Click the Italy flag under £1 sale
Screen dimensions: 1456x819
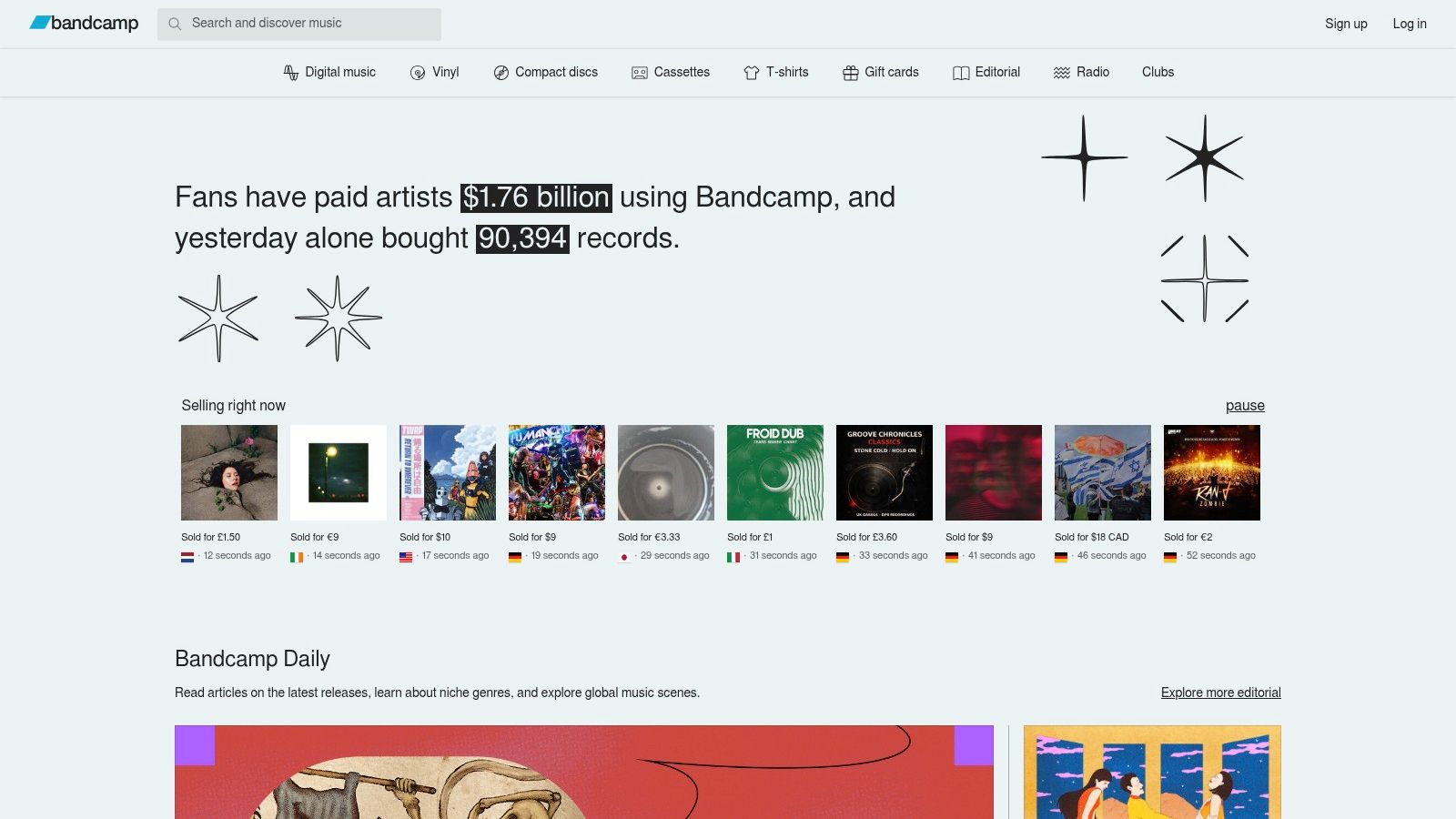(x=733, y=557)
